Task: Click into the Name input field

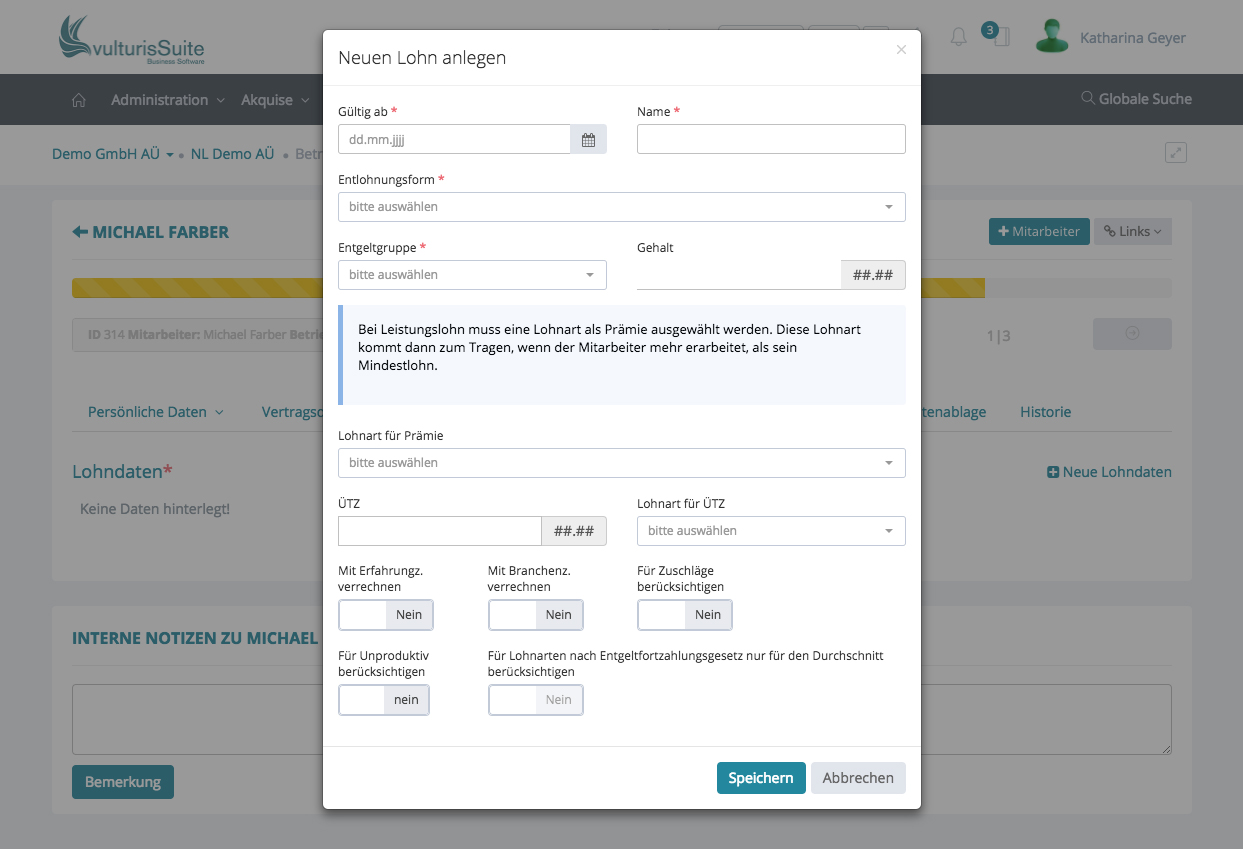Action: [x=770, y=139]
